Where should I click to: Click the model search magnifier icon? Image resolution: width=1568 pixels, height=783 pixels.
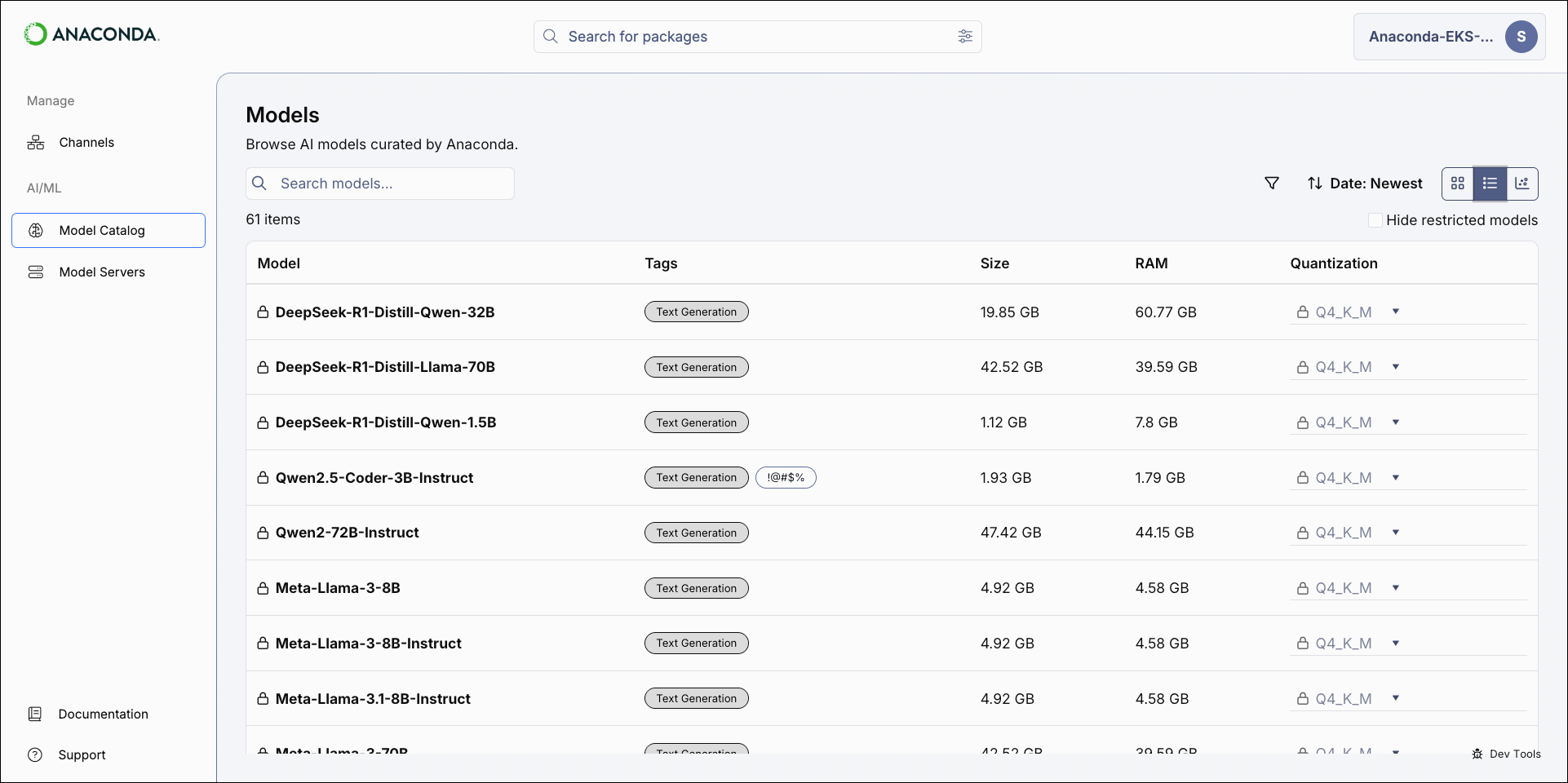coord(259,184)
